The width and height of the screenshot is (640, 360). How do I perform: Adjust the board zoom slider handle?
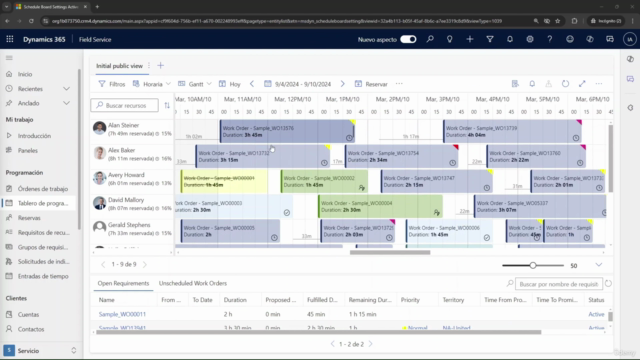pos(533,265)
